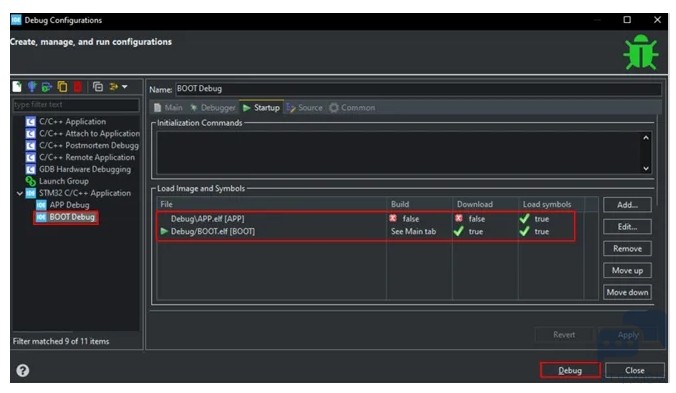Click the Launch Group chain icon
Viewport: 676px width, 393px height.
[30, 181]
